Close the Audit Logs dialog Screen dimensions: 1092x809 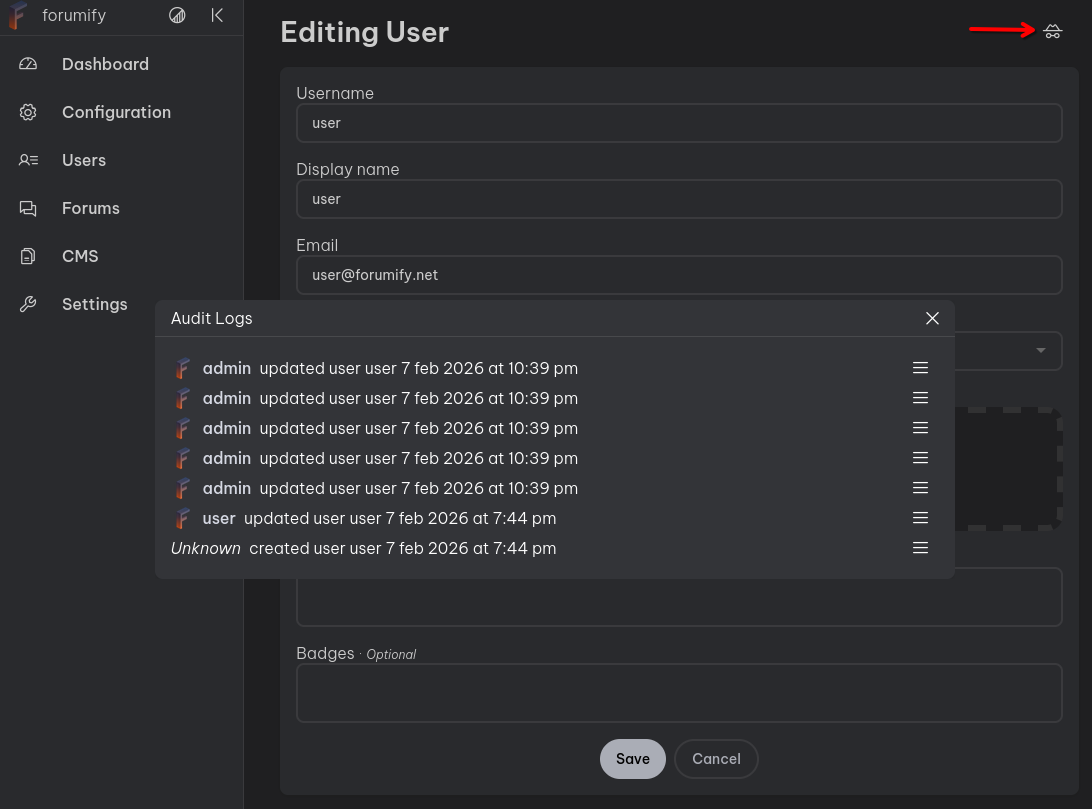932,318
